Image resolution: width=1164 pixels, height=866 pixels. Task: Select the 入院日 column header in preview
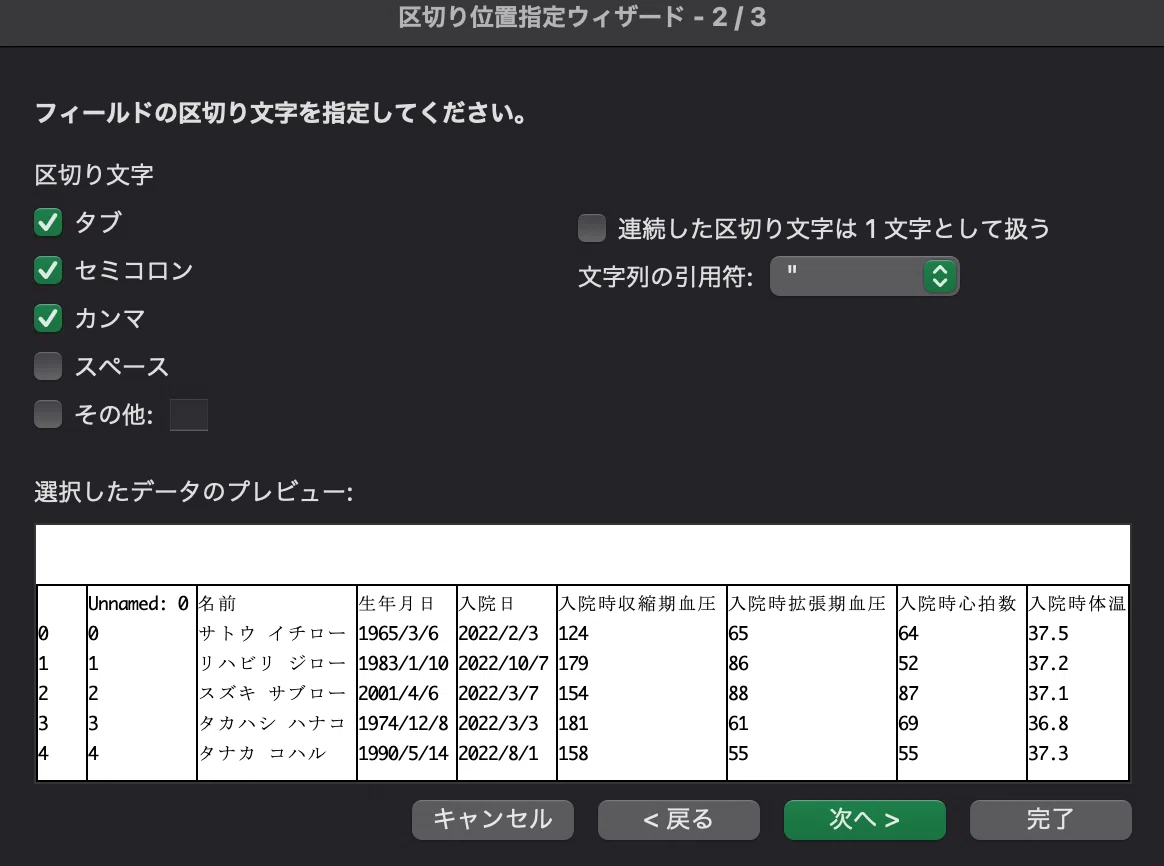tap(485, 603)
